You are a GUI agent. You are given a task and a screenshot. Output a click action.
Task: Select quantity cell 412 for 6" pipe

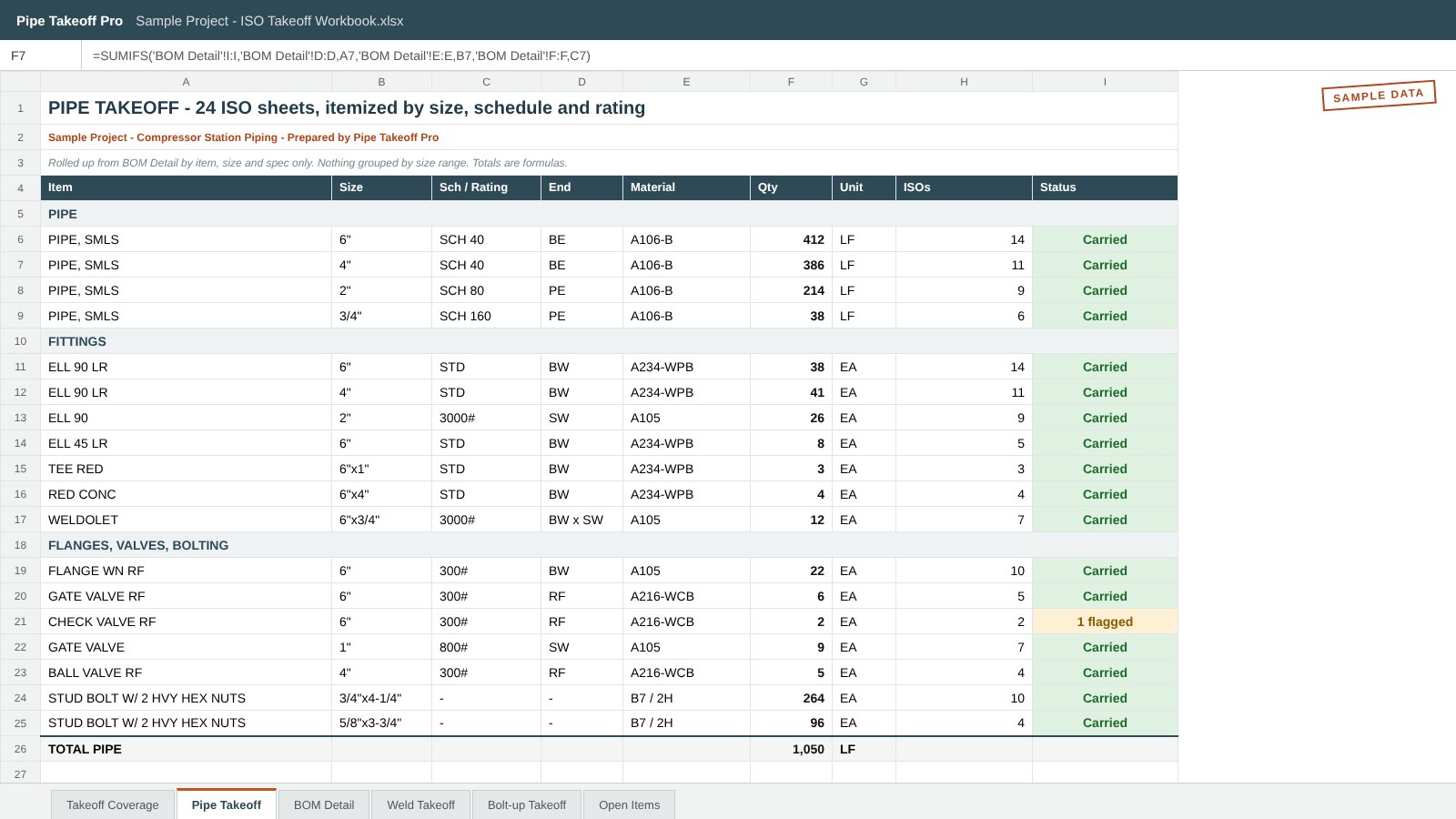(792, 239)
